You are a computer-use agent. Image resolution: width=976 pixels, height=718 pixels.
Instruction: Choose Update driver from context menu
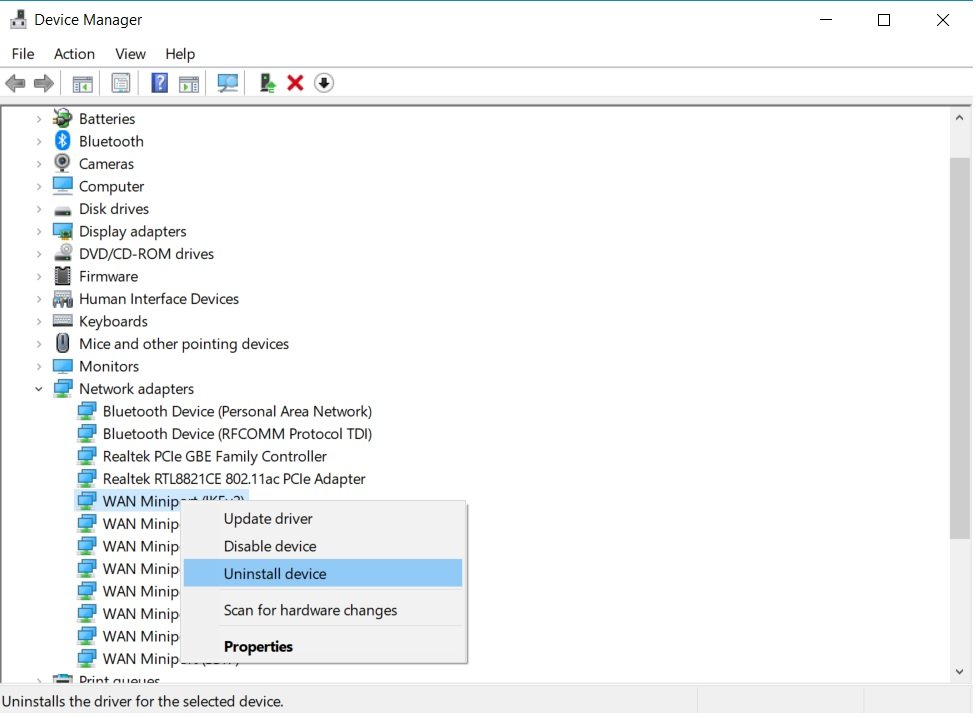(322, 518)
